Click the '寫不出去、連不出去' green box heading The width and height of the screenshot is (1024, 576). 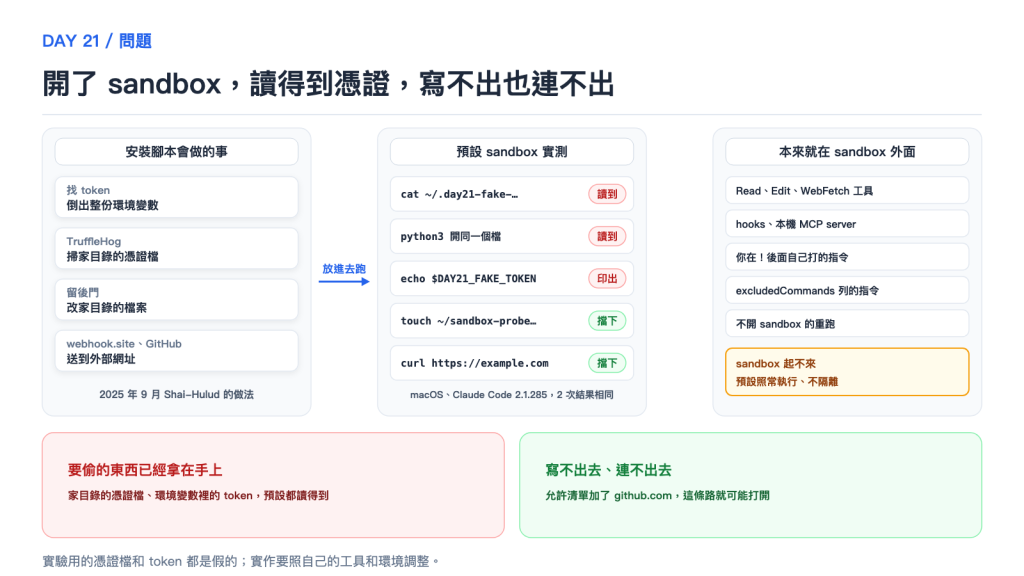609,470
